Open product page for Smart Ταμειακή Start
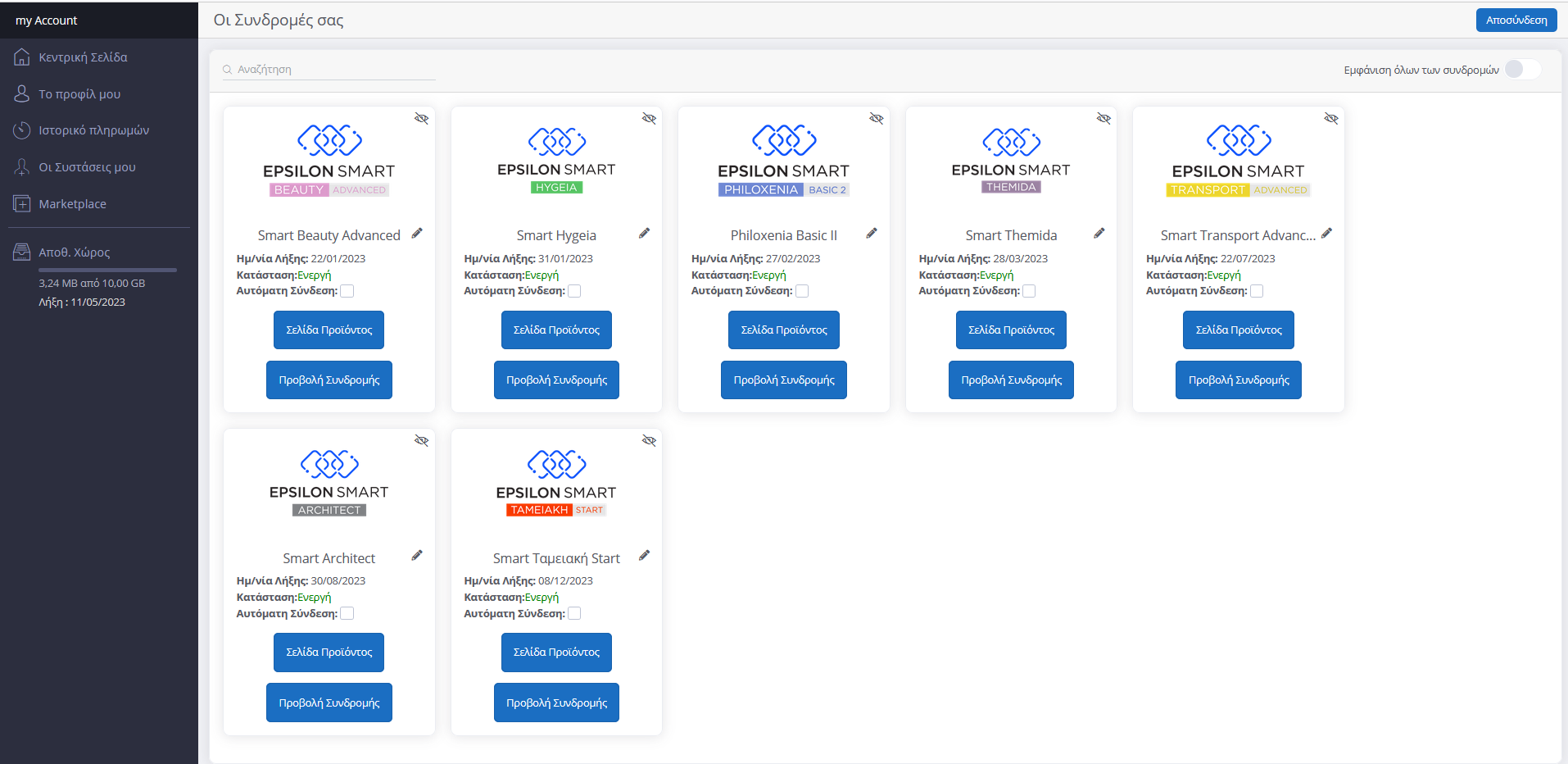1568x764 pixels. 556,653
